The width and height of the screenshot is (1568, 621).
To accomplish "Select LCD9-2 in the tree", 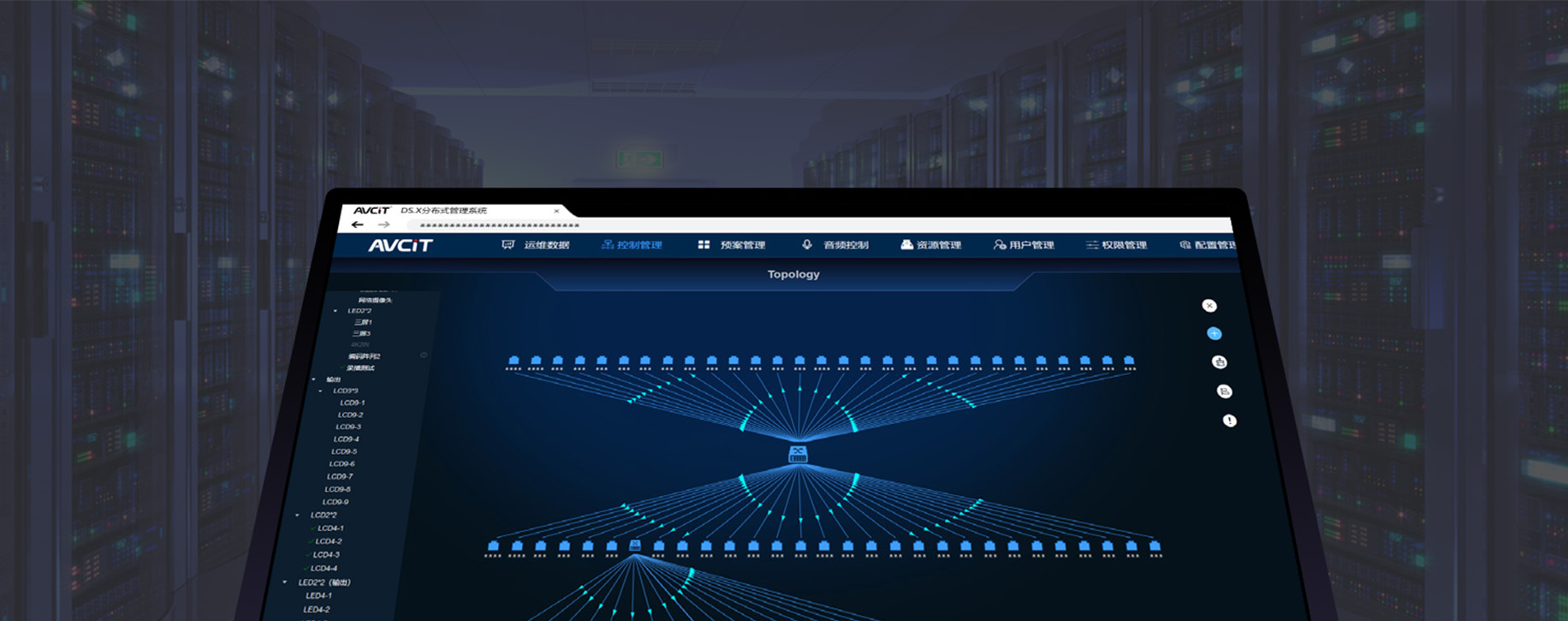I will [x=350, y=415].
